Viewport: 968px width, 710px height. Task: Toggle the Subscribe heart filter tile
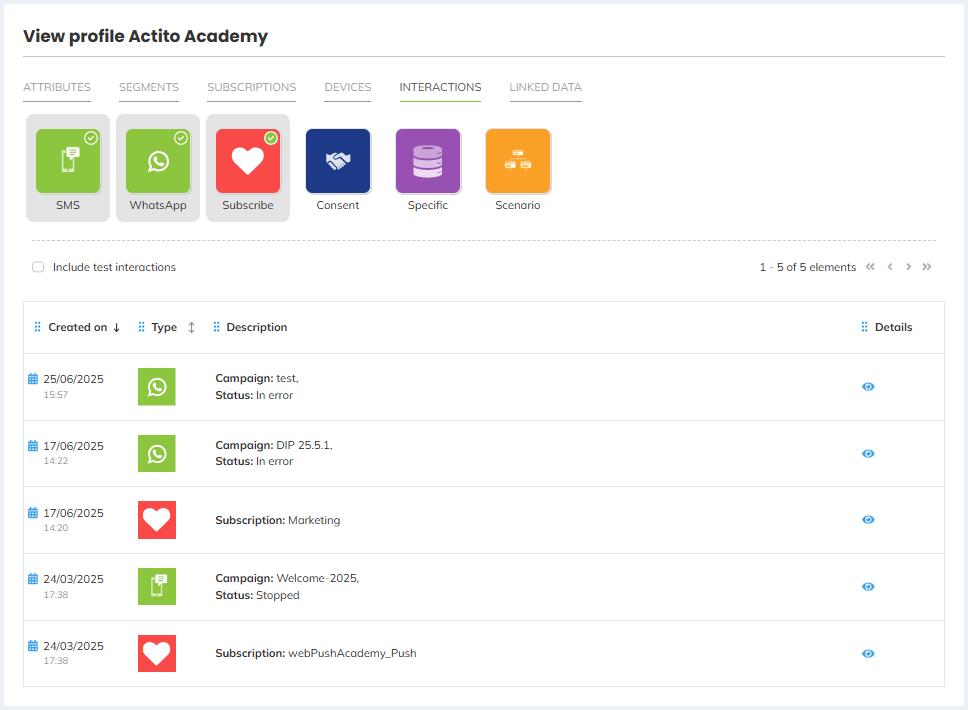[248, 168]
